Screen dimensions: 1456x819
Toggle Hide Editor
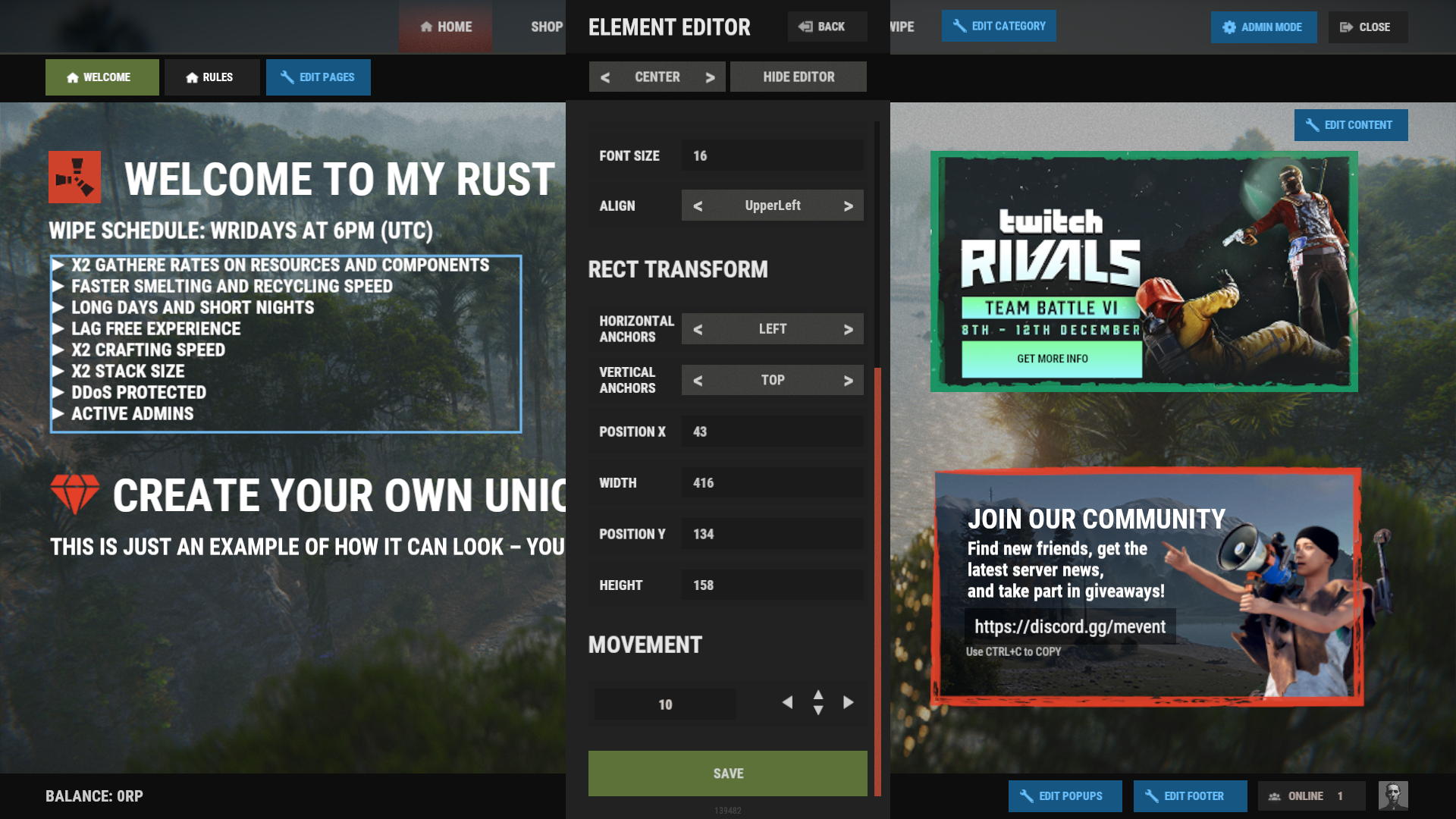coord(798,77)
